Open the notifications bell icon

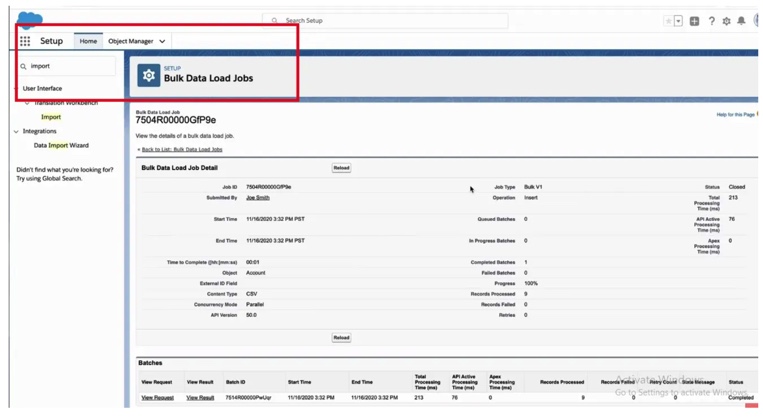tap(741, 21)
